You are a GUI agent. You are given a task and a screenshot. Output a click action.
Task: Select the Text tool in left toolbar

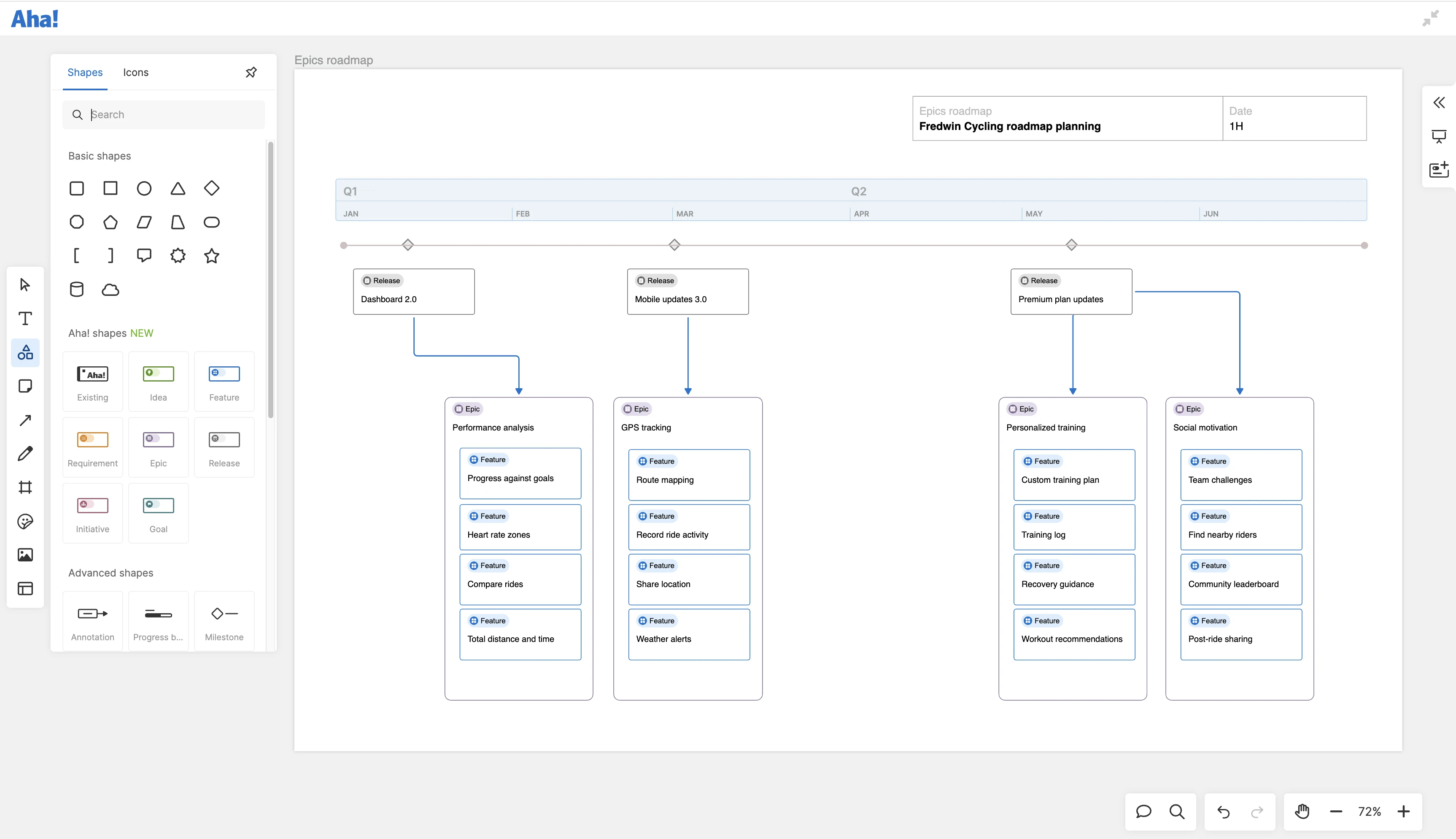coord(25,319)
